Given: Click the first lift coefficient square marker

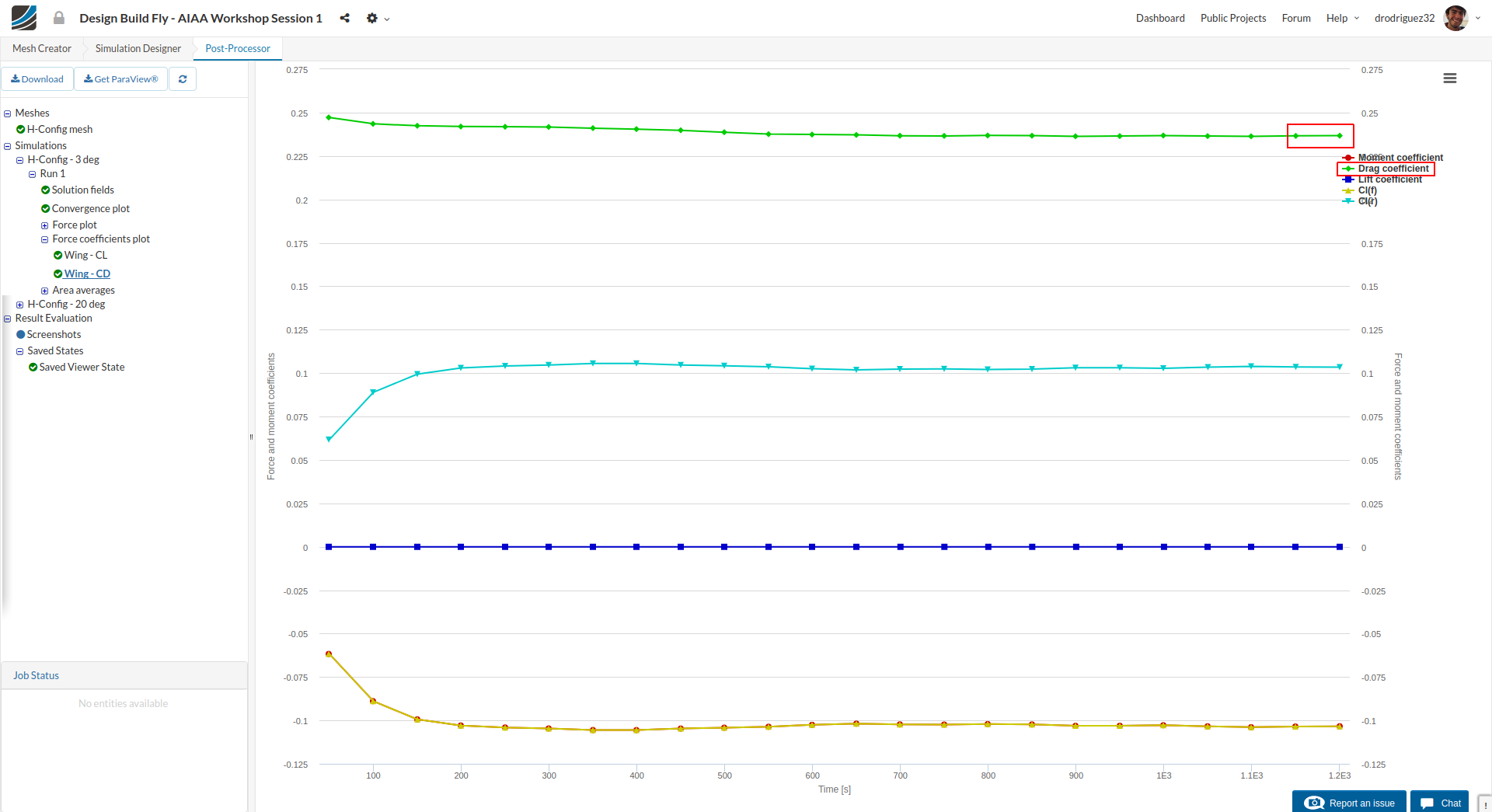Looking at the screenshot, I should click(329, 547).
